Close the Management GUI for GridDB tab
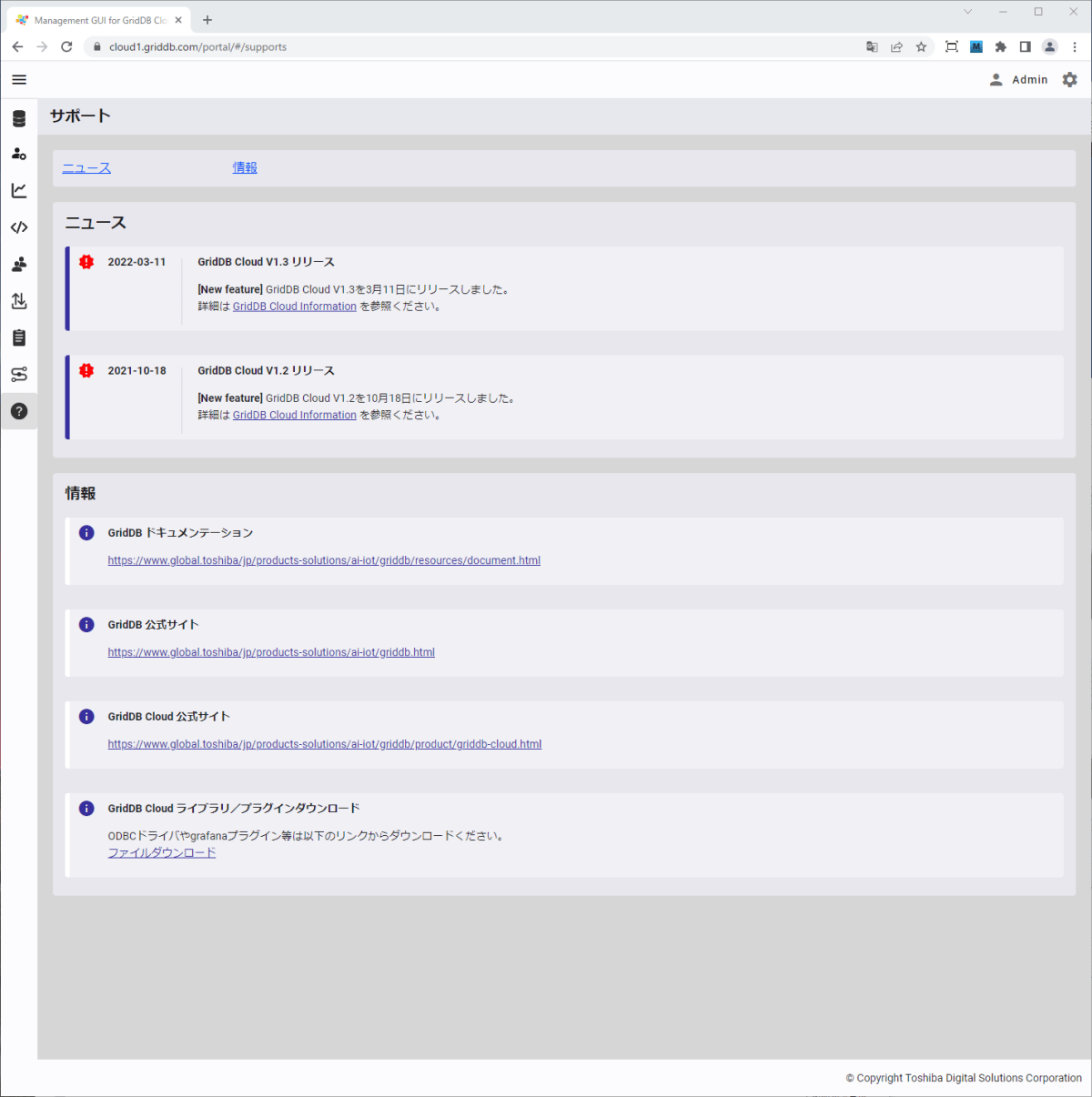Viewport: 1092px width, 1097px height. coord(178,20)
